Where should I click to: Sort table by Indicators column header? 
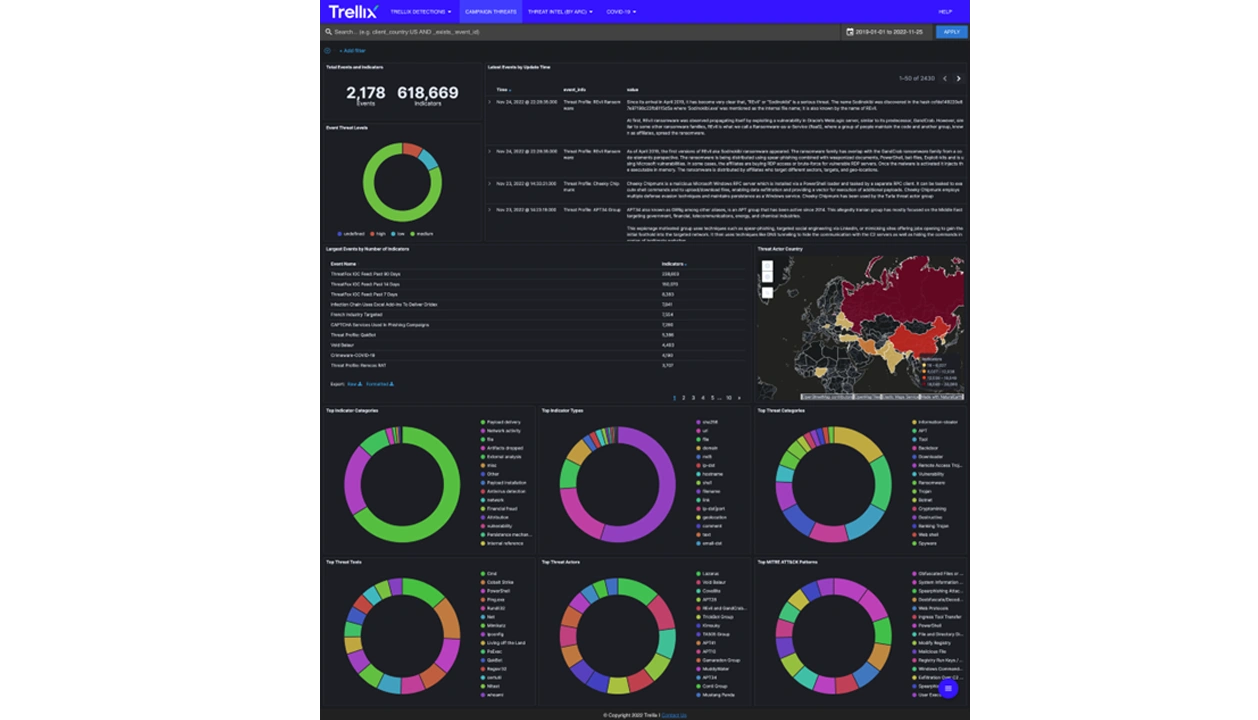(x=672, y=264)
